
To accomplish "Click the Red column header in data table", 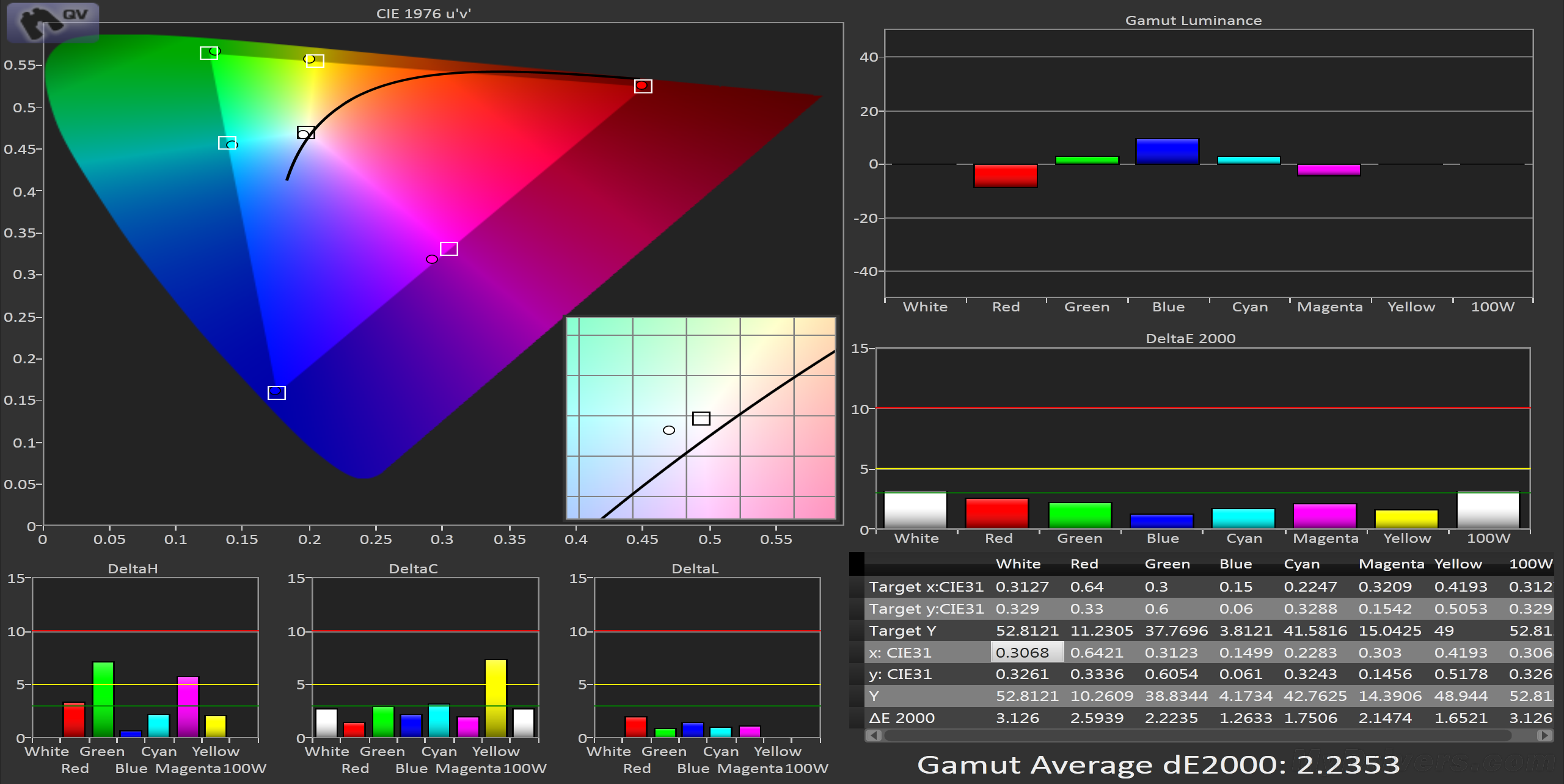I will point(1084,564).
